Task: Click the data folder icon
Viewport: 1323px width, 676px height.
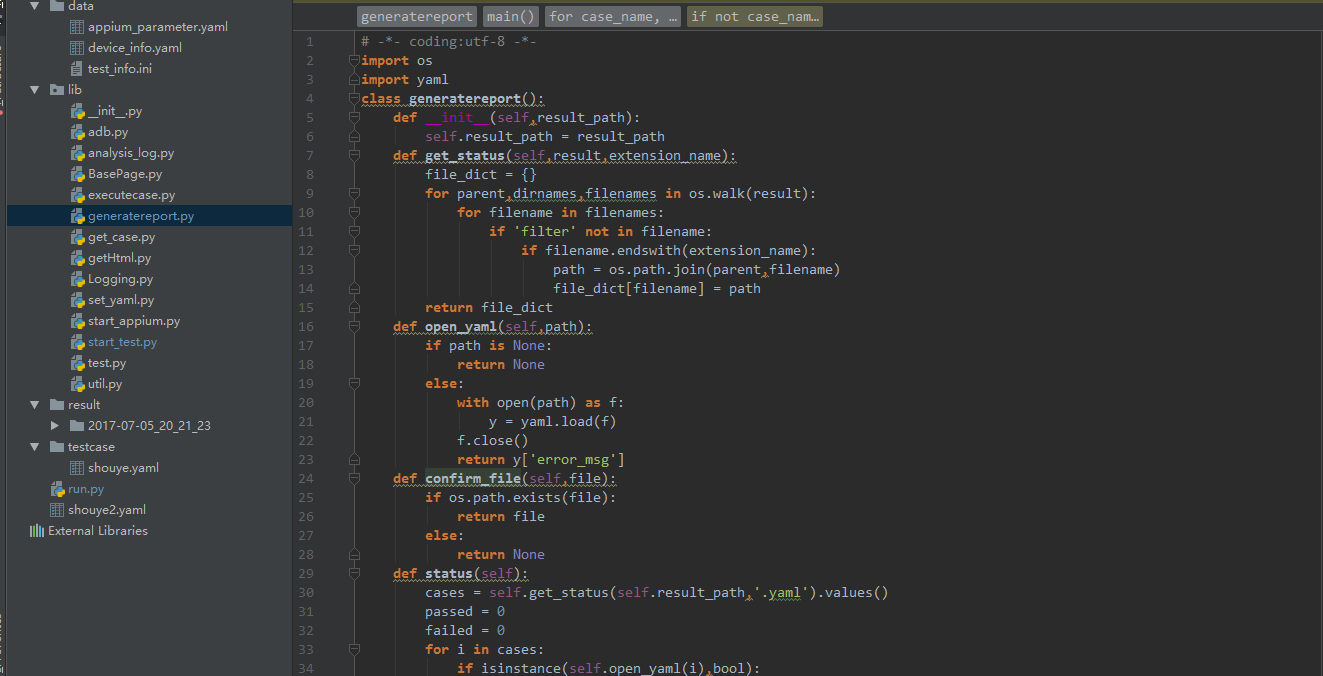Action: (57, 6)
